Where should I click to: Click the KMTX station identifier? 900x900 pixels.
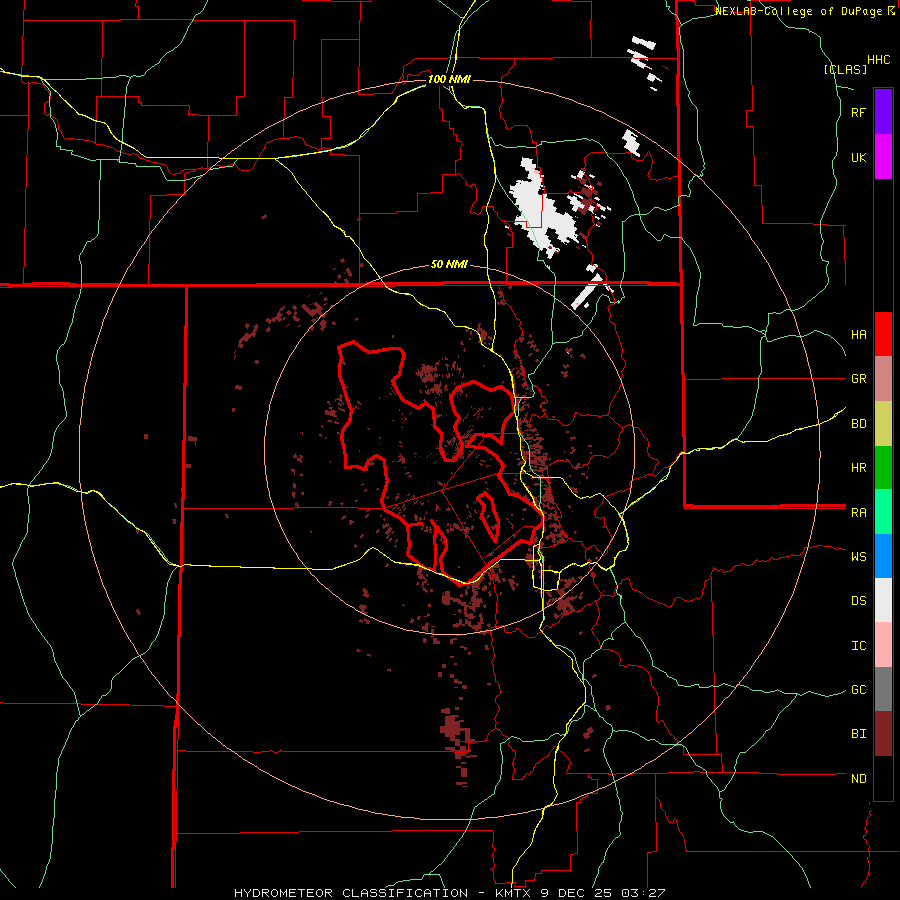click(x=514, y=893)
